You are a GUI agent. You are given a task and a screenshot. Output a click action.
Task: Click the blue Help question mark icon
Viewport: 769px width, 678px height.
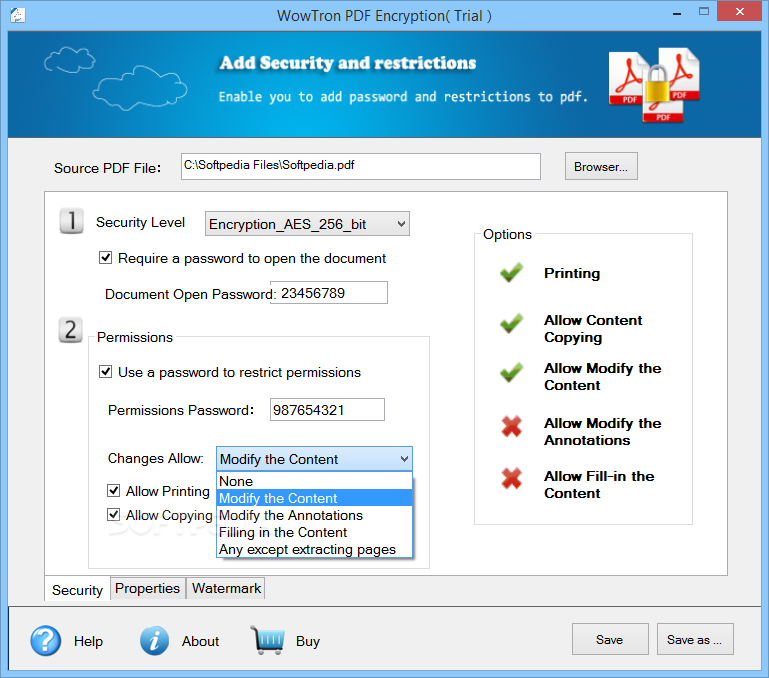tap(46, 640)
